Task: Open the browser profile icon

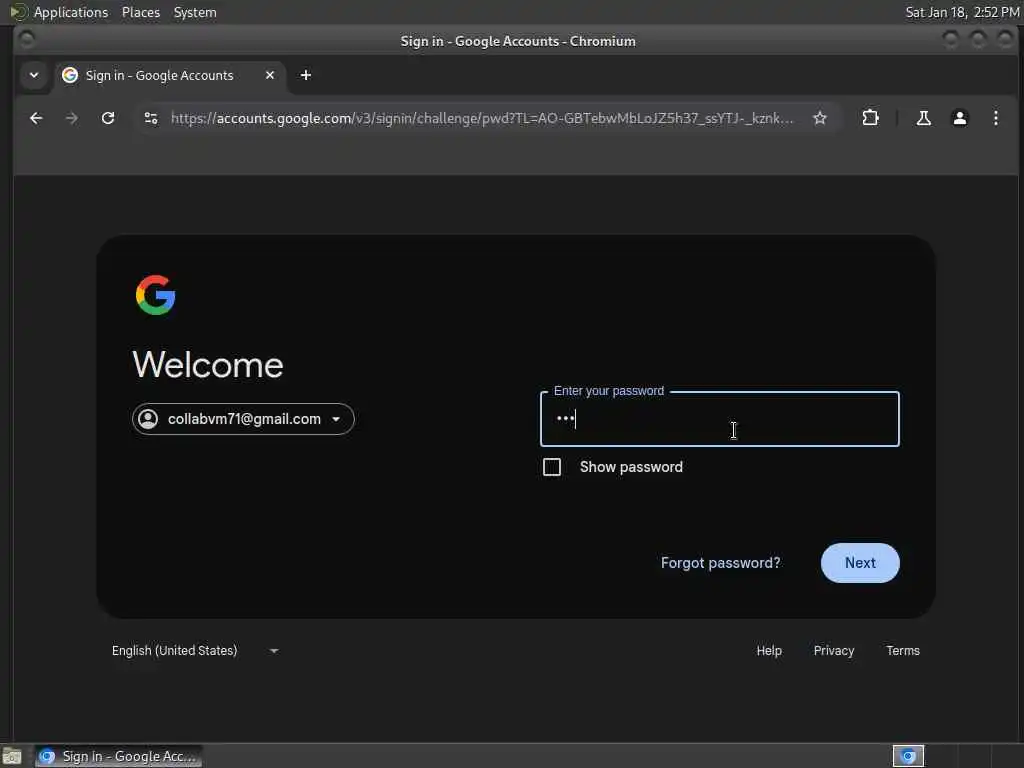Action: 959,118
